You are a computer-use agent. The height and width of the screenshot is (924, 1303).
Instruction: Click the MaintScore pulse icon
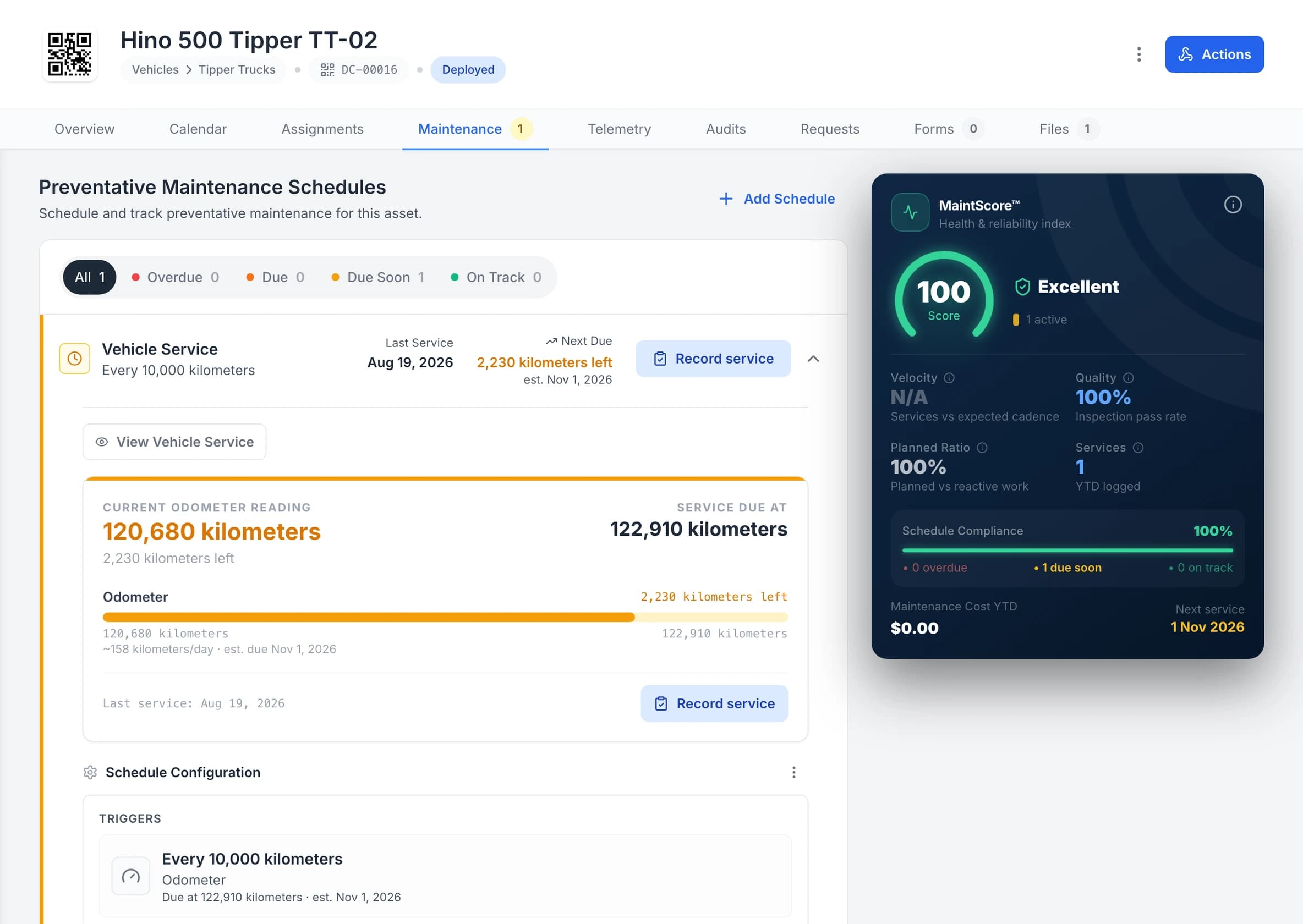910,212
